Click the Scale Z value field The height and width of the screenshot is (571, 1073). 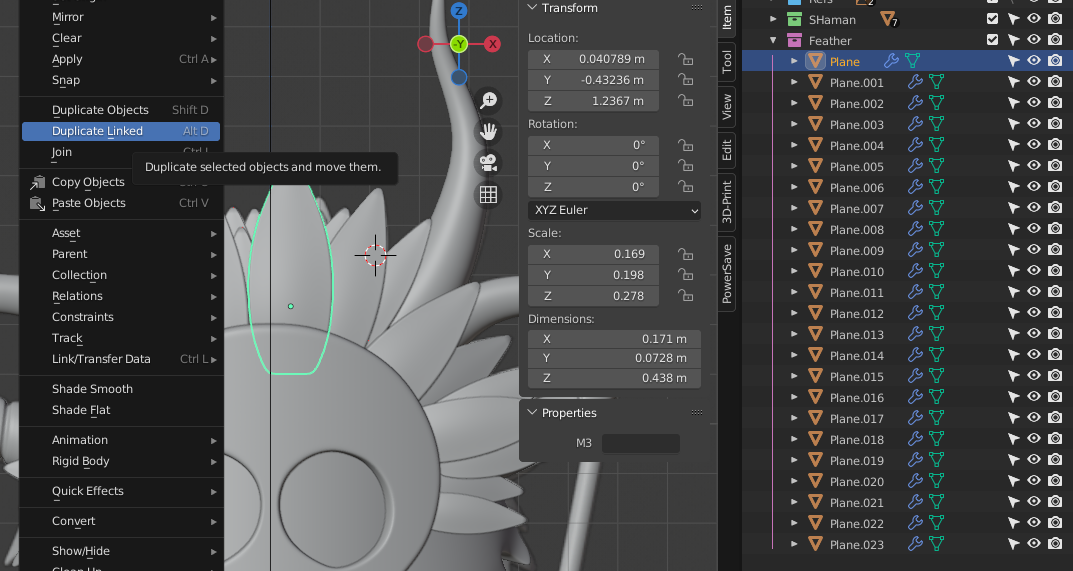(593, 296)
